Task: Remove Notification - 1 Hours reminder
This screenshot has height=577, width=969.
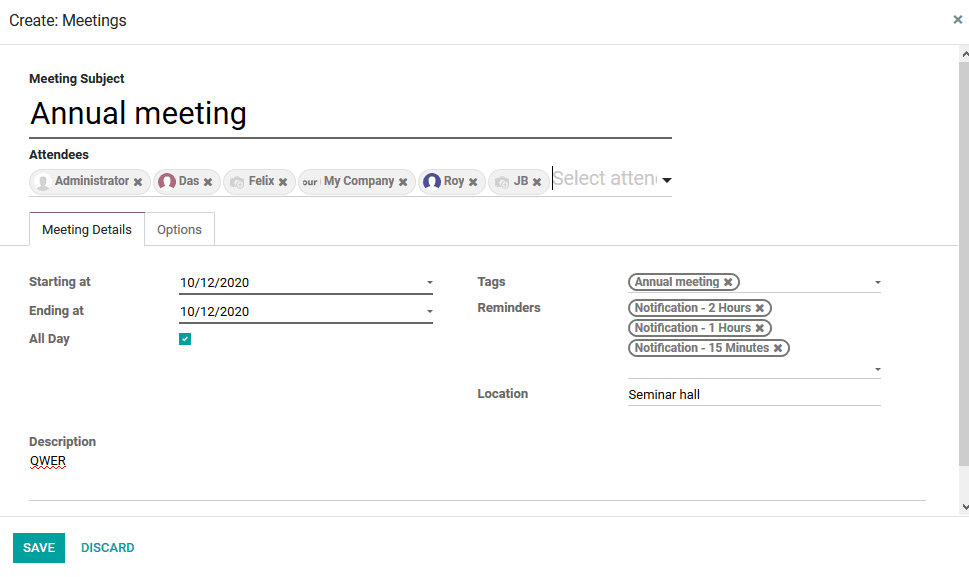Action: [760, 328]
